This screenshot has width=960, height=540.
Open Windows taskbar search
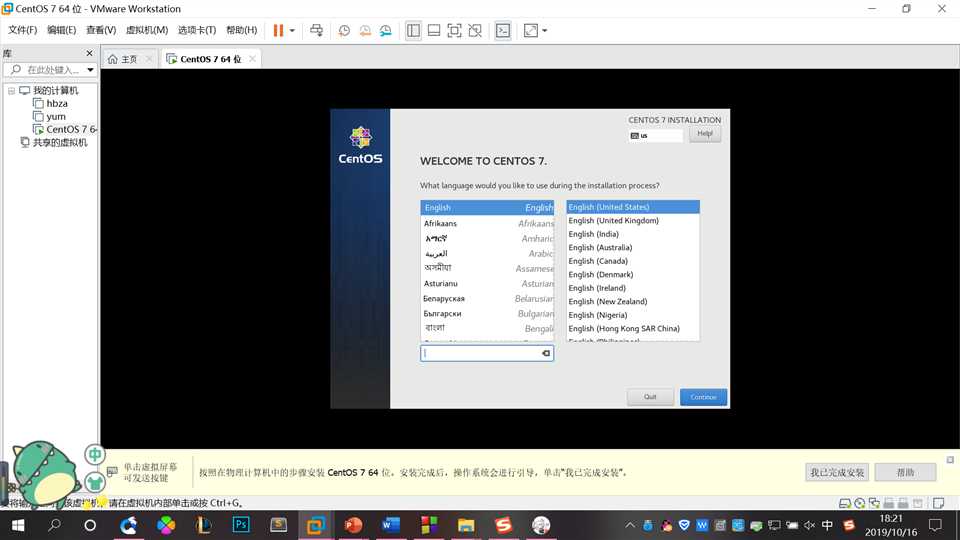tap(54, 525)
